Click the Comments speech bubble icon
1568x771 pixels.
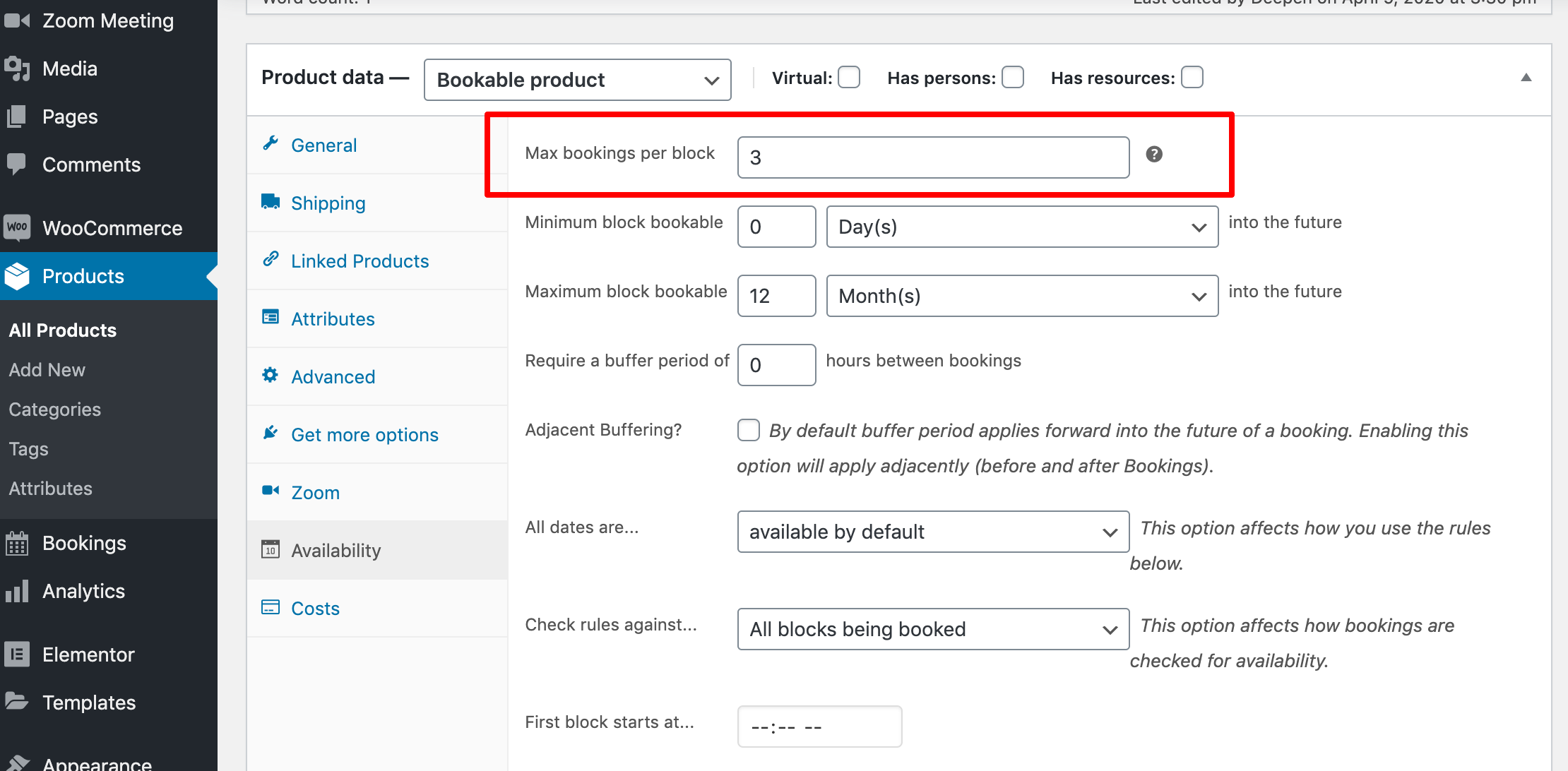[x=17, y=164]
